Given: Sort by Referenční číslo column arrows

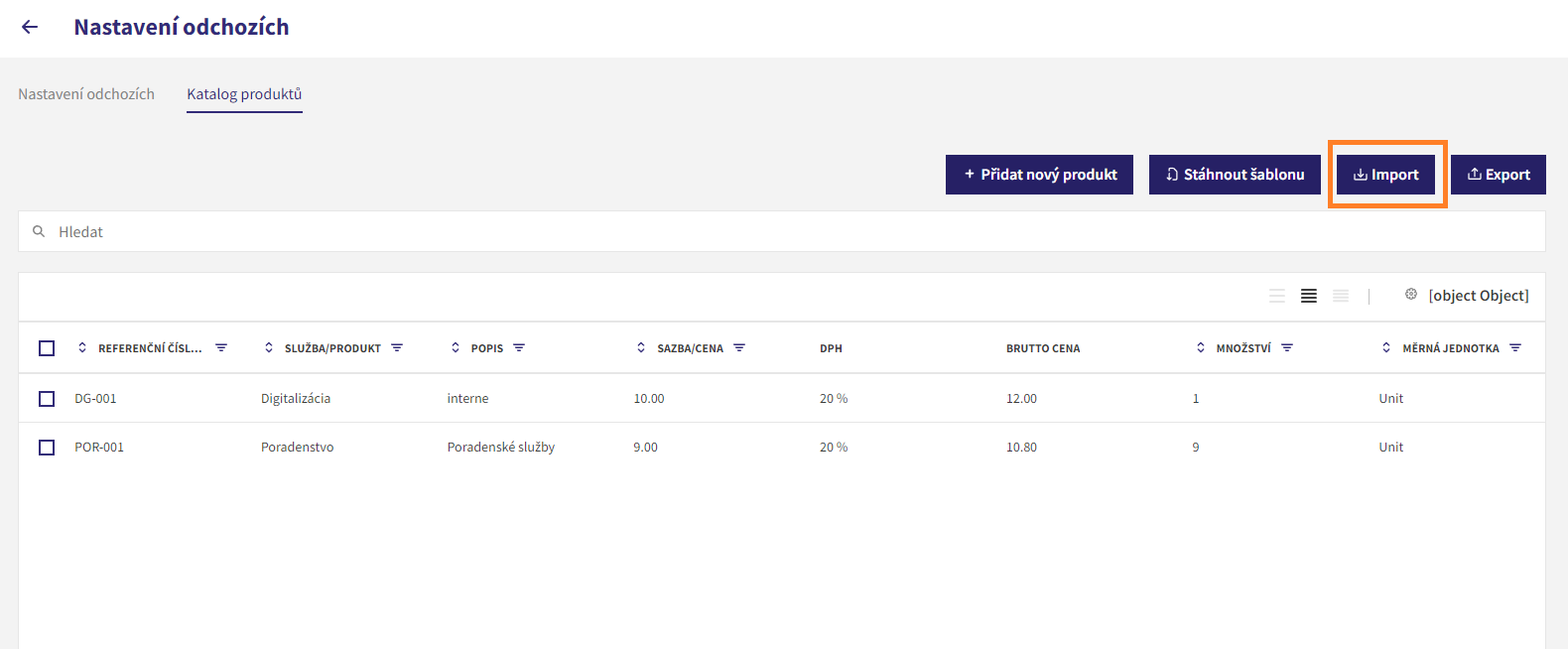Looking at the screenshot, I should point(82,348).
